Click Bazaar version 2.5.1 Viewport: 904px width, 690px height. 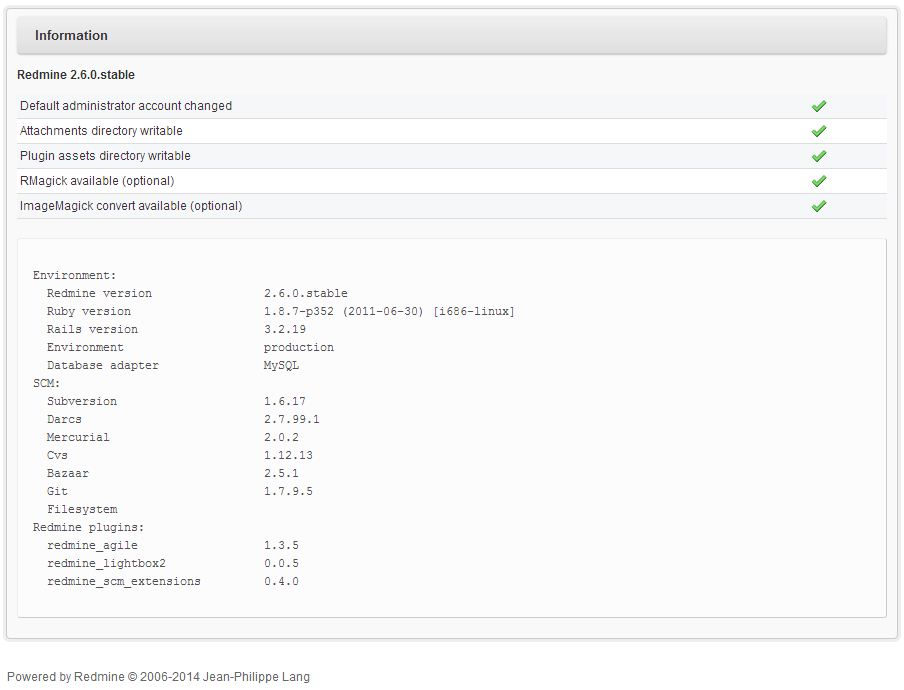point(281,473)
